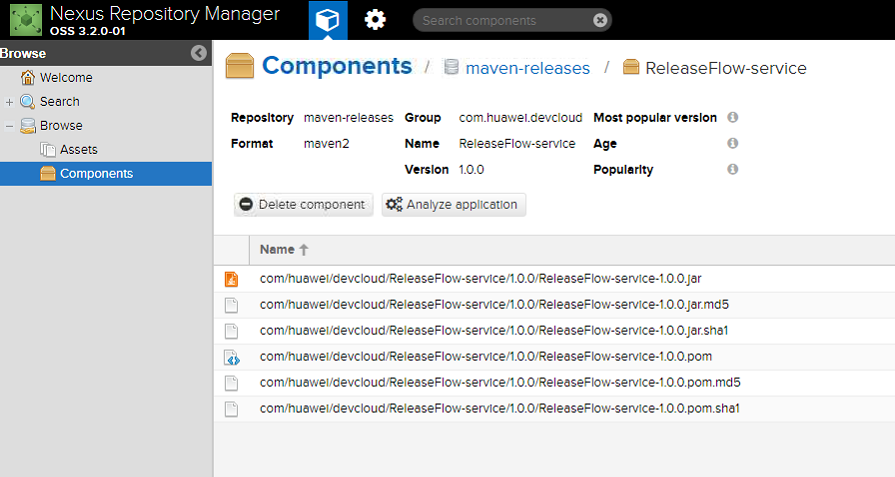Click the Most popular version info icon

coord(733,118)
